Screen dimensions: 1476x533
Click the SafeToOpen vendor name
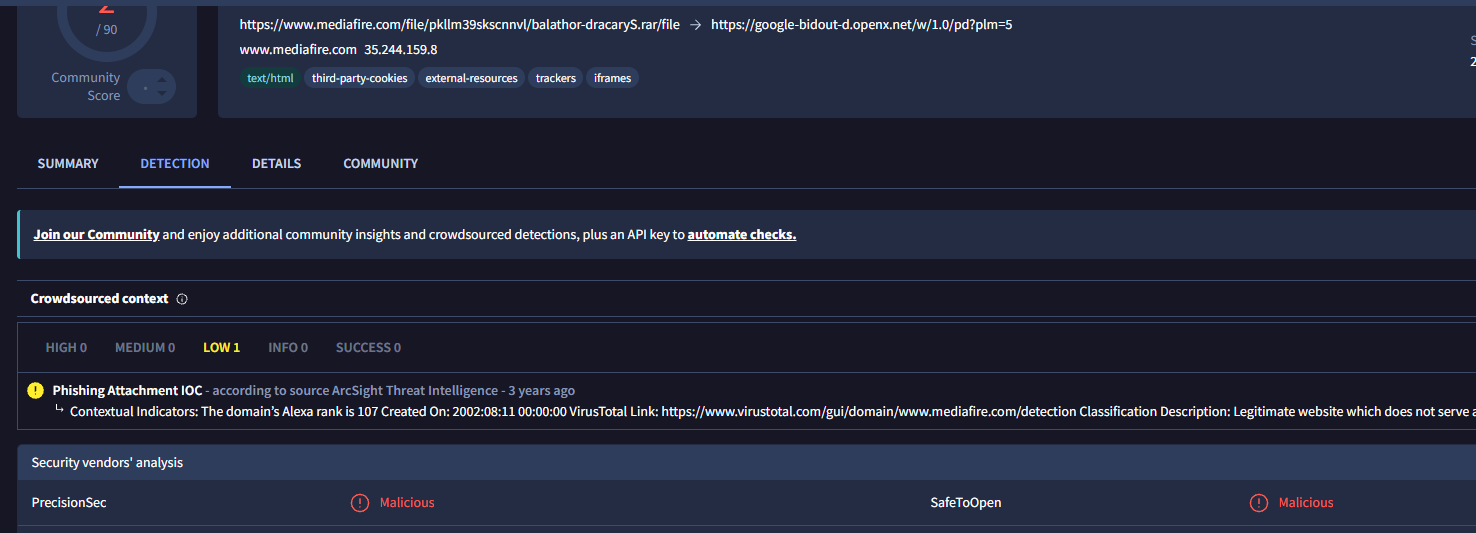pos(965,503)
